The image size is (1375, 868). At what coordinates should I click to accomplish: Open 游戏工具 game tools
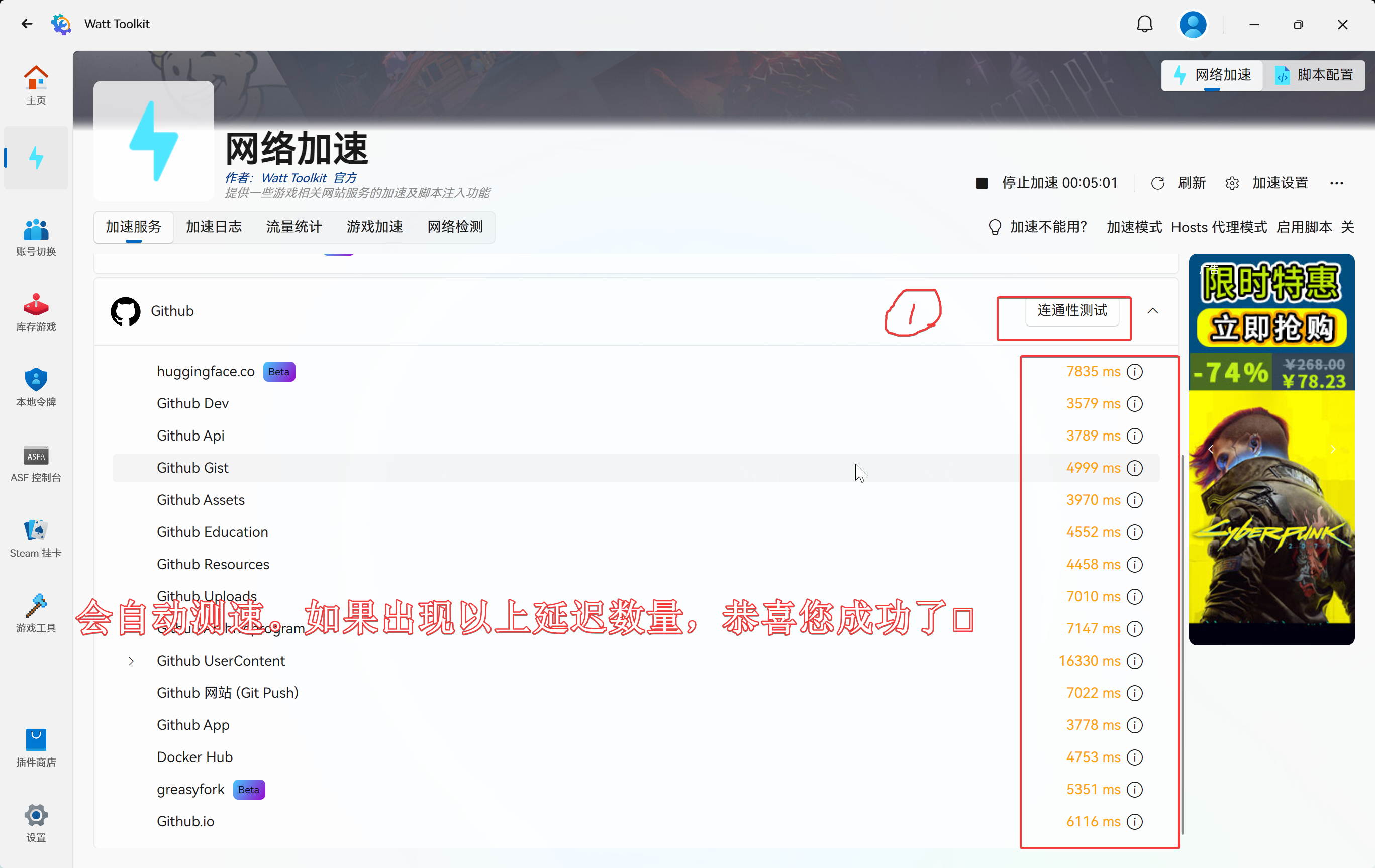point(36,614)
